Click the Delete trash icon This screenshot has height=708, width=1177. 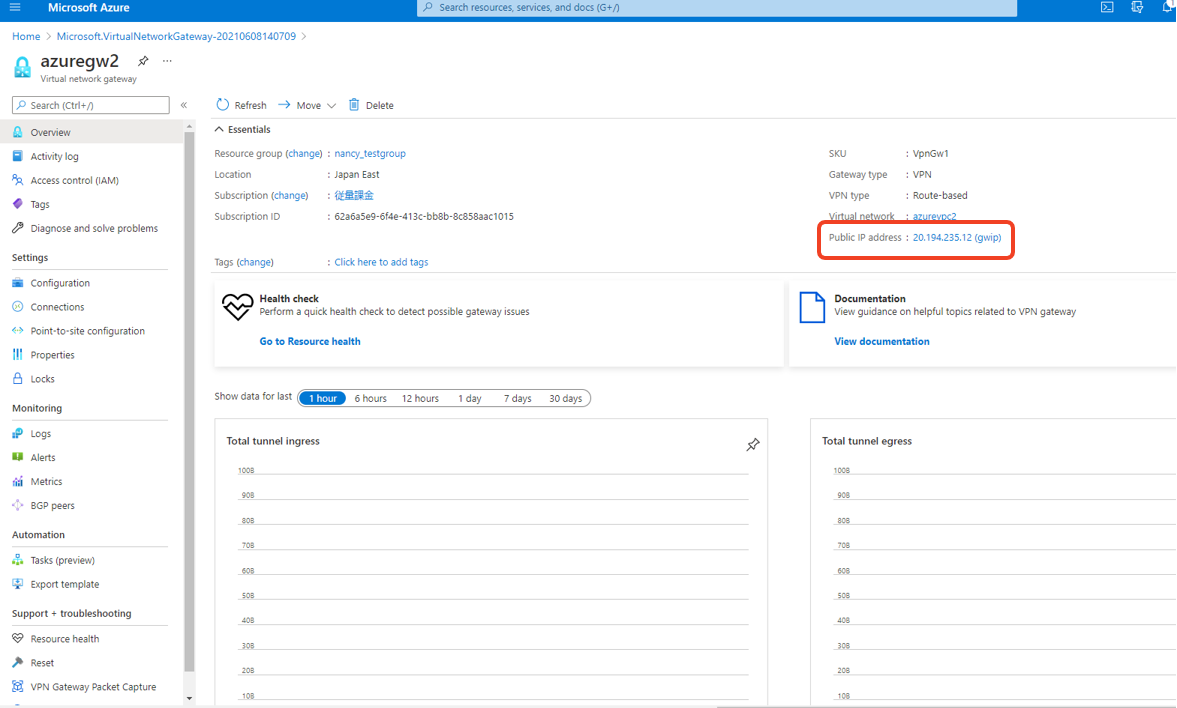(x=354, y=105)
